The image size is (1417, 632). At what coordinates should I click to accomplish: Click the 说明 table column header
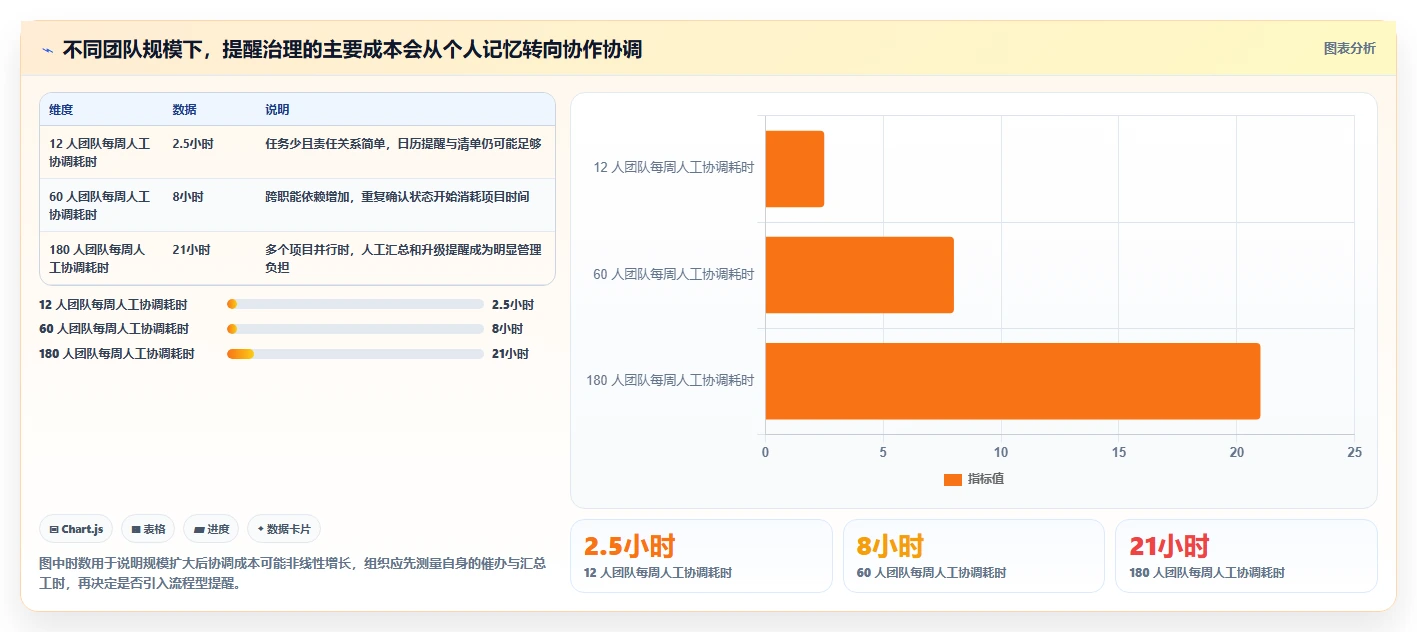pyautogui.click(x=277, y=110)
